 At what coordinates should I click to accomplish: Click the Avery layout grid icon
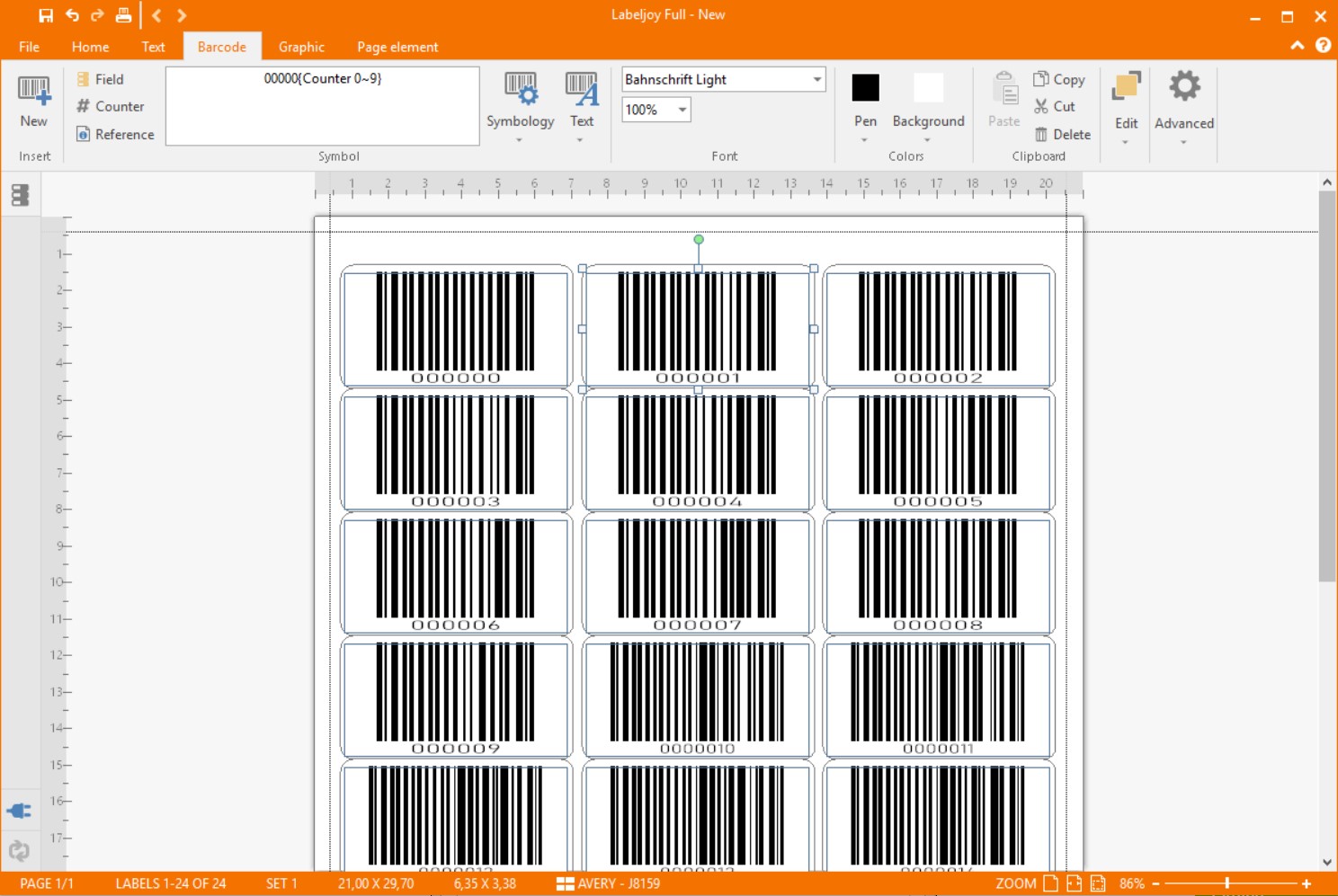565,884
